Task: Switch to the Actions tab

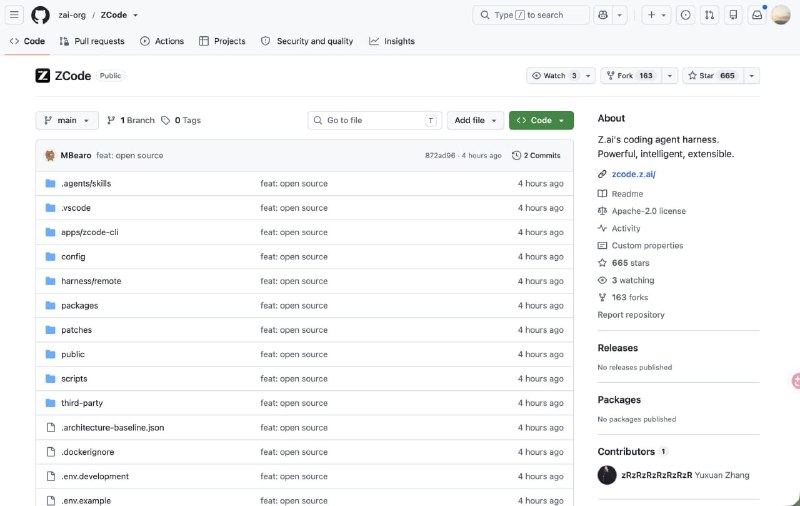Action: (162, 41)
